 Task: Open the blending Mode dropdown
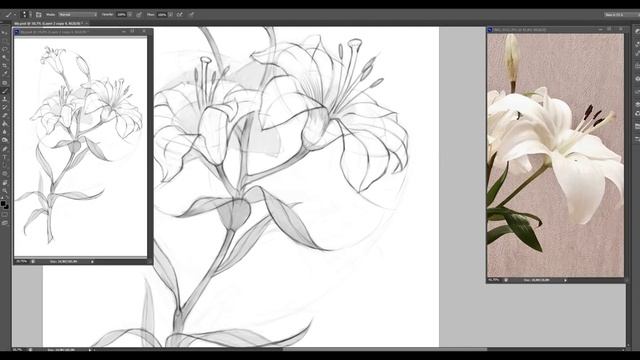[x=78, y=14]
